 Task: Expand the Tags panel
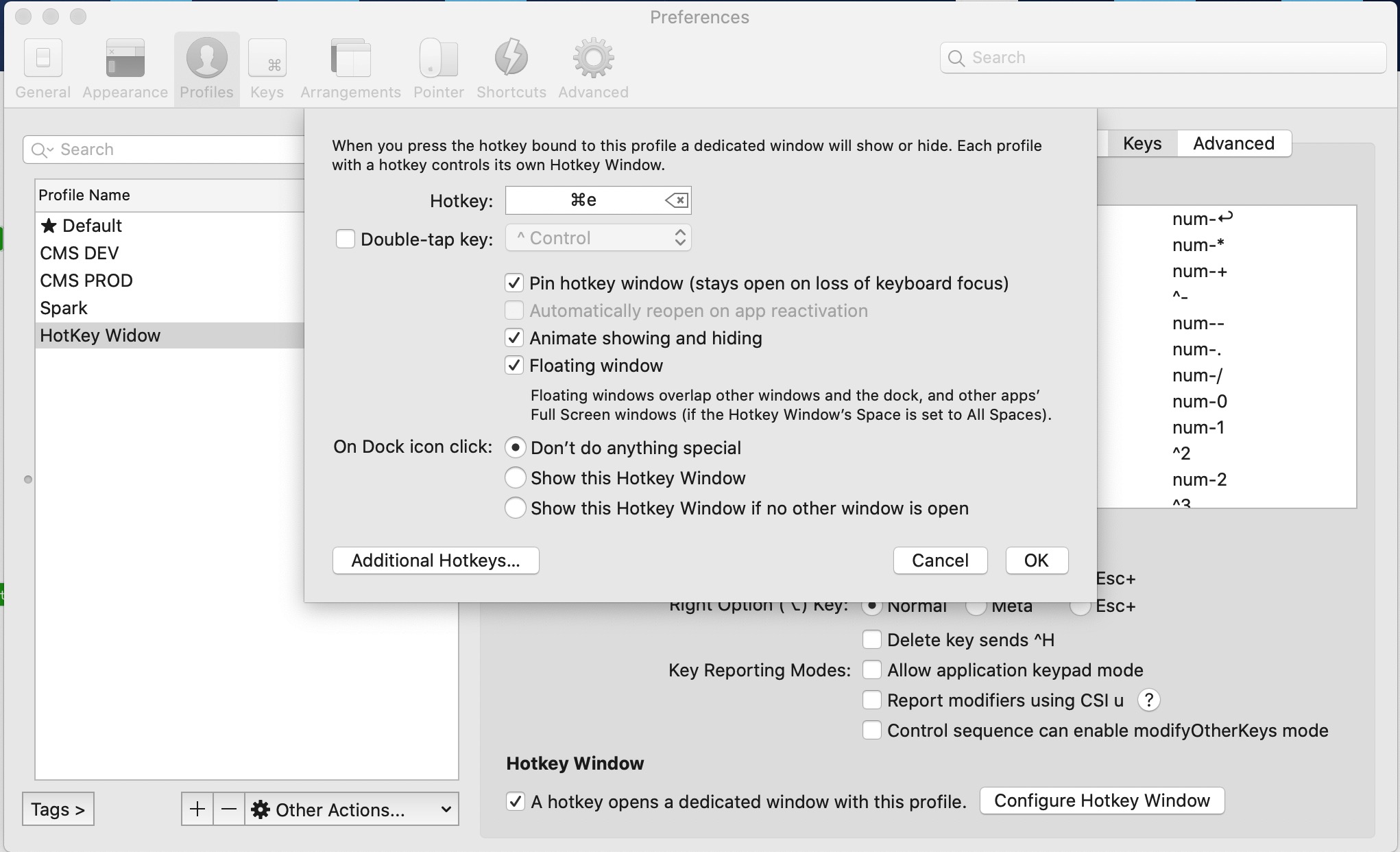[x=58, y=809]
